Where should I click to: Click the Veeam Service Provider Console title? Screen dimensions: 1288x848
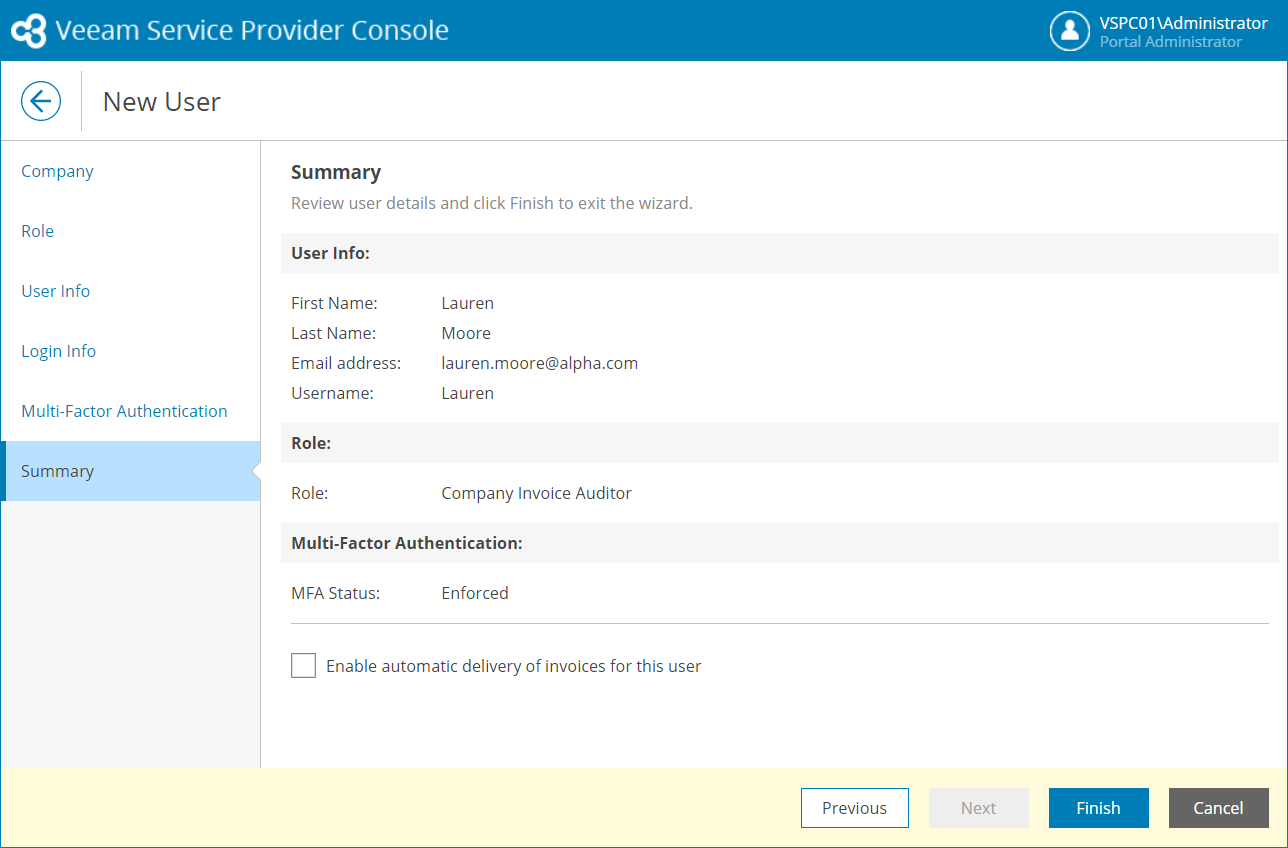pyautogui.click(x=252, y=31)
